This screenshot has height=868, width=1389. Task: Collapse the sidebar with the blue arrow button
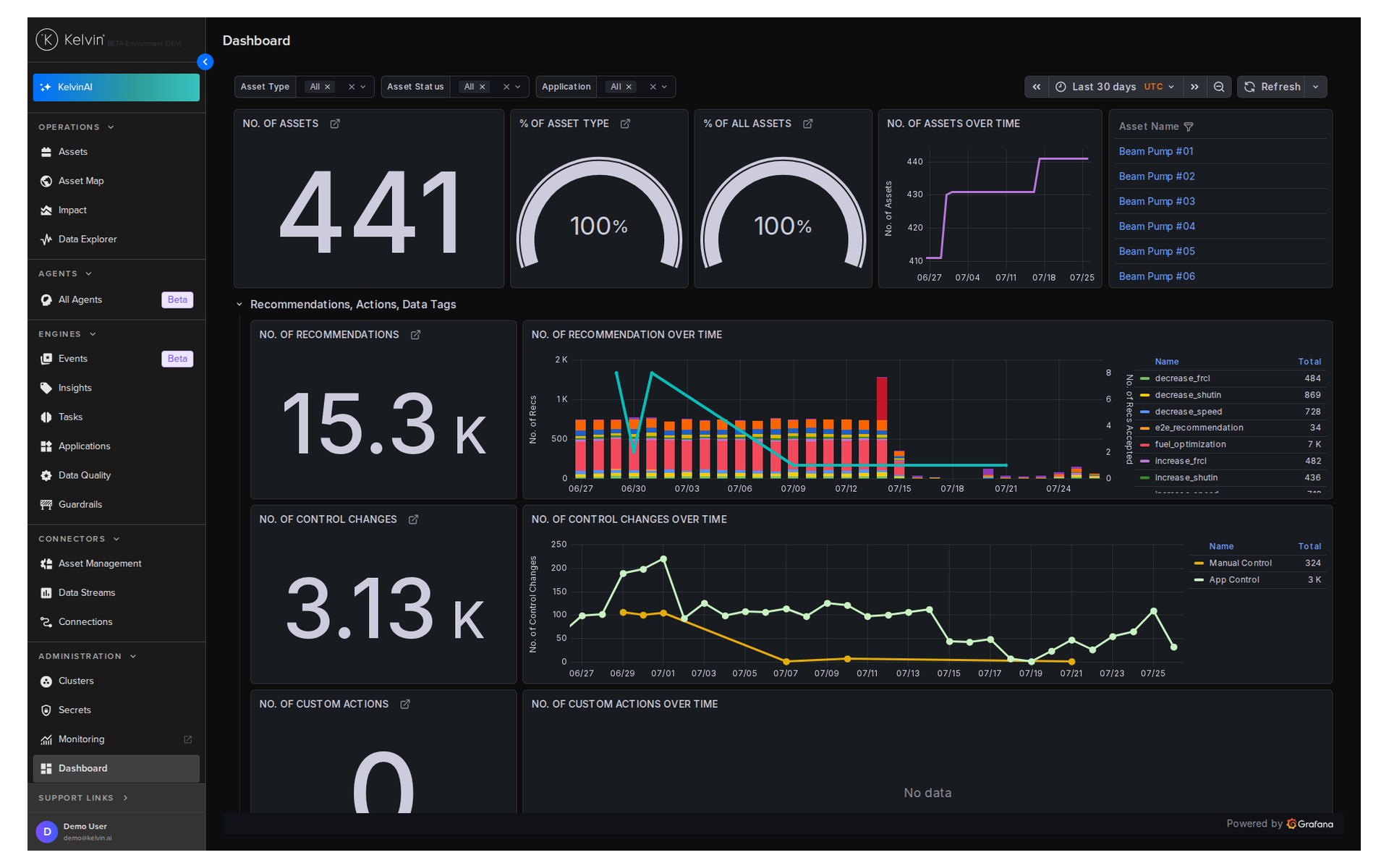[x=205, y=62]
